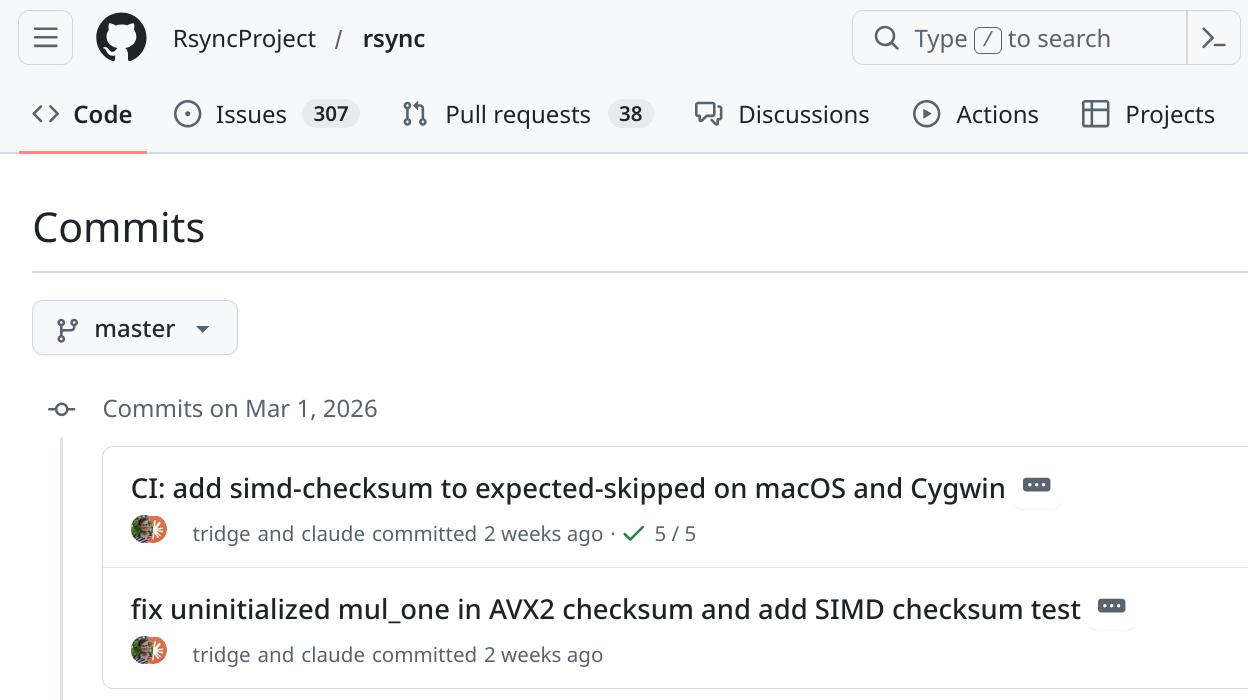The height and width of the screenshot is (700, 1248).
Task: Expand CI simd-checksum commit message ellipsis
Action: (x=1037, y=486)
